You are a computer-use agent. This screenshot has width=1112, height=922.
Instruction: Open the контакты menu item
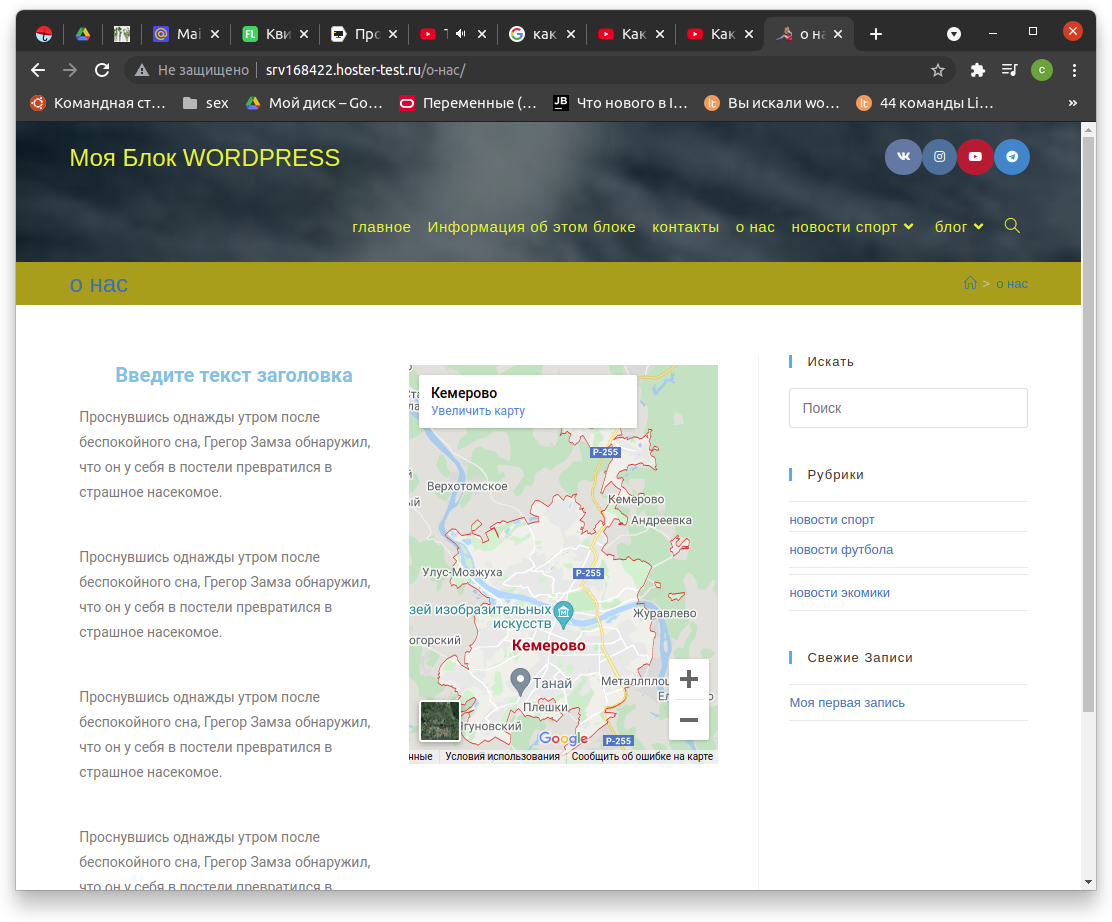pyautogui.click(x=685, y=227)
